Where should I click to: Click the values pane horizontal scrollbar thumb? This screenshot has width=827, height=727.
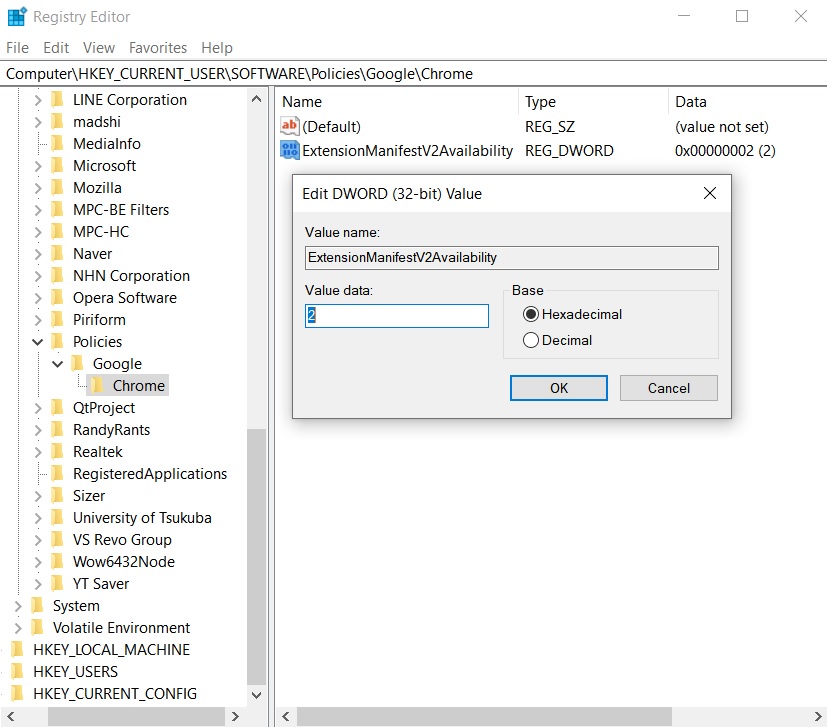(x=484, y=716)
